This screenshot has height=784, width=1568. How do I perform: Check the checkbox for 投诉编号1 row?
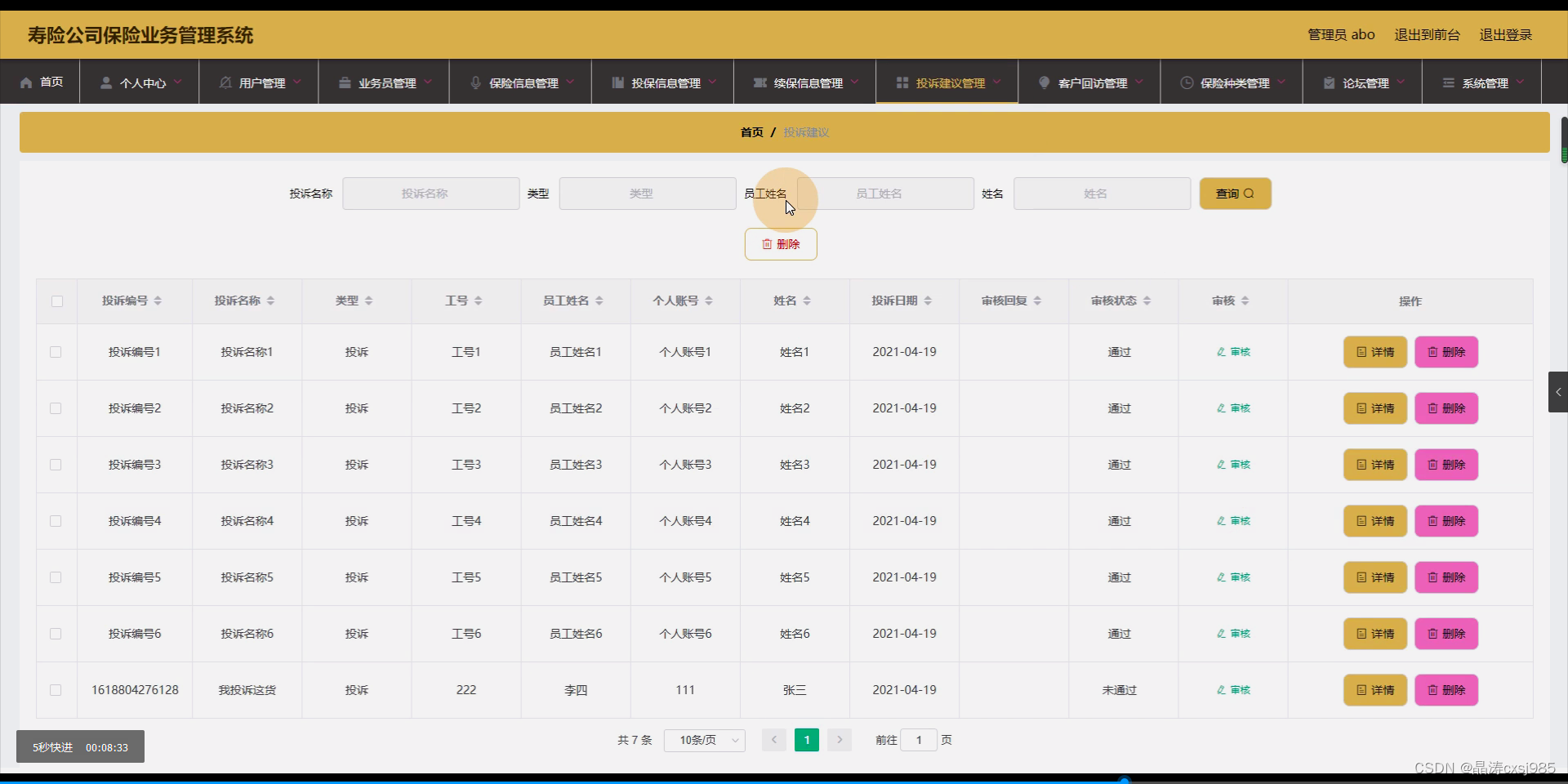[56, 352]
